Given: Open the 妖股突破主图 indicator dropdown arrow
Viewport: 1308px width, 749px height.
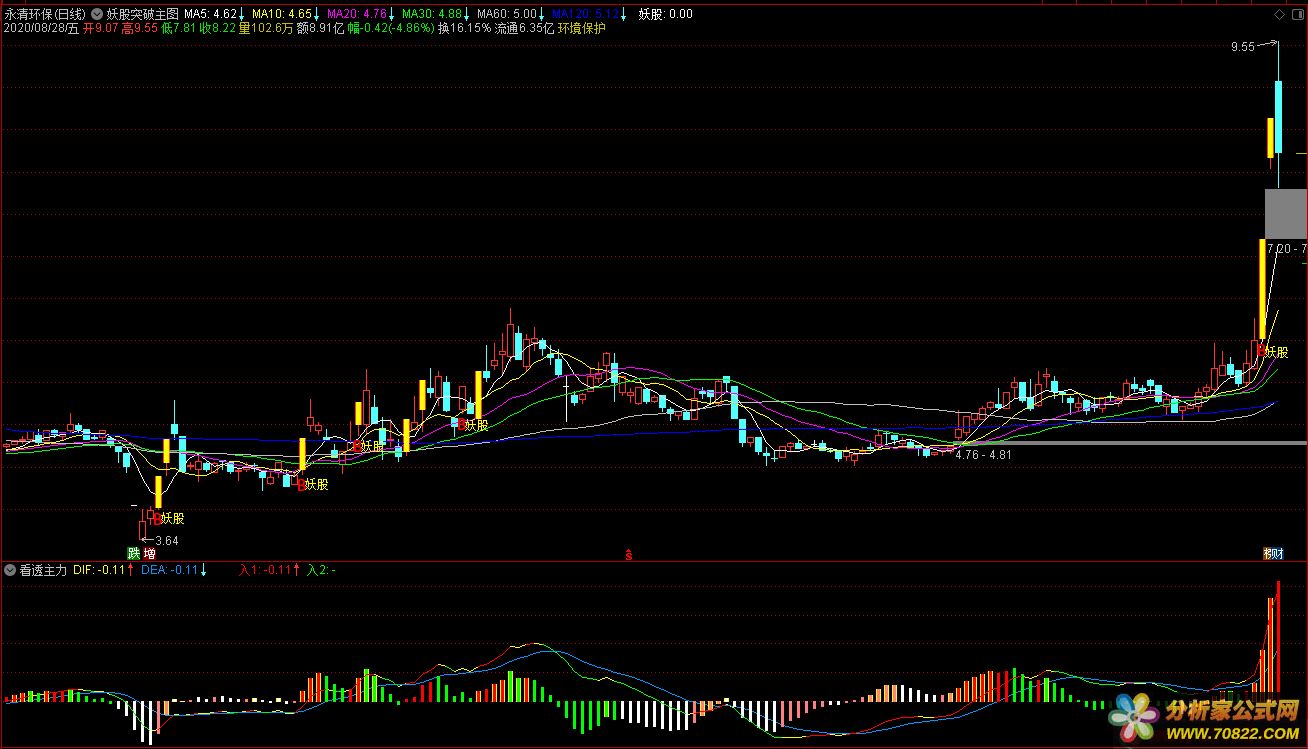Looking at the screenshot, I should click(96, 14).
